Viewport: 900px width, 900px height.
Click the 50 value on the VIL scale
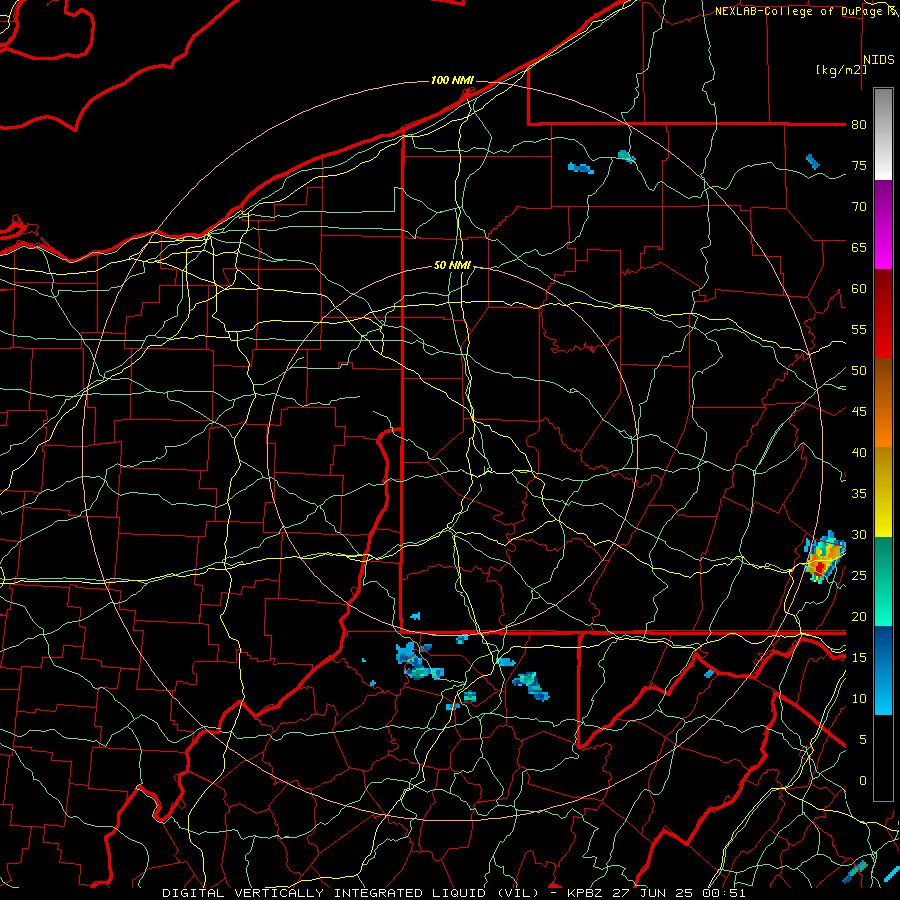[x=859, y=371]
